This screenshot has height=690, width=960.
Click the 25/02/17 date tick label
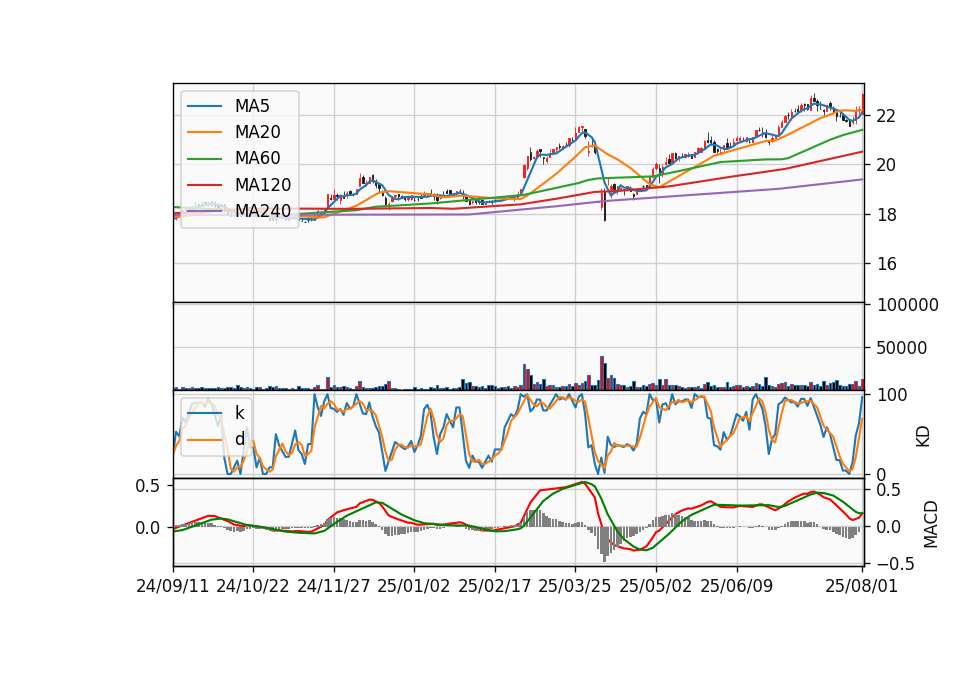[495, 587]
